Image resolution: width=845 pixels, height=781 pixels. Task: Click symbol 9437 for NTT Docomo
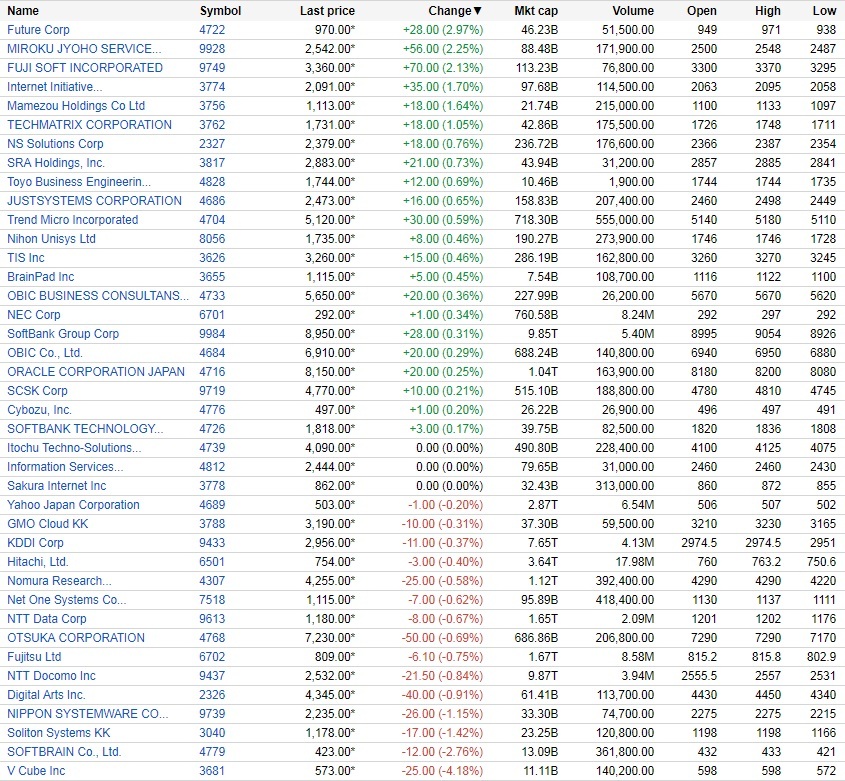[212, 676]
